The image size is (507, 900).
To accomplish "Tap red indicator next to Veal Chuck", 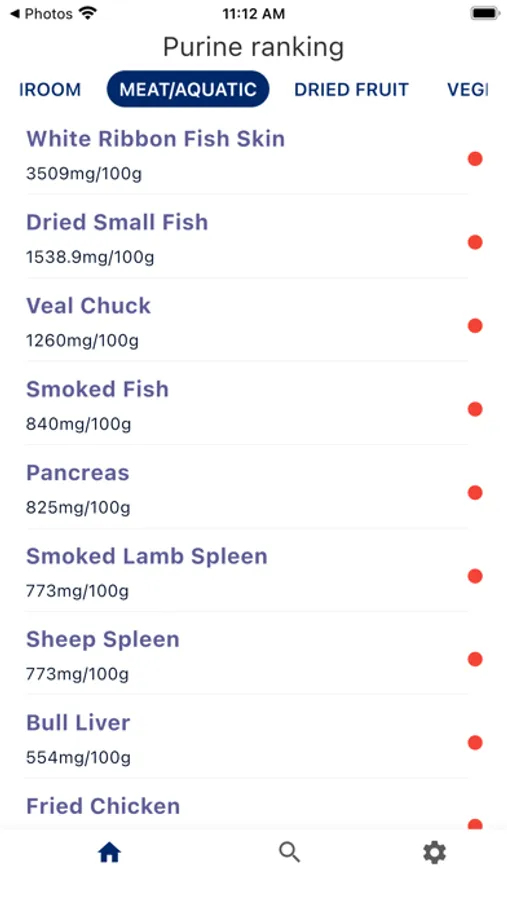I will (x=475, y=325).
